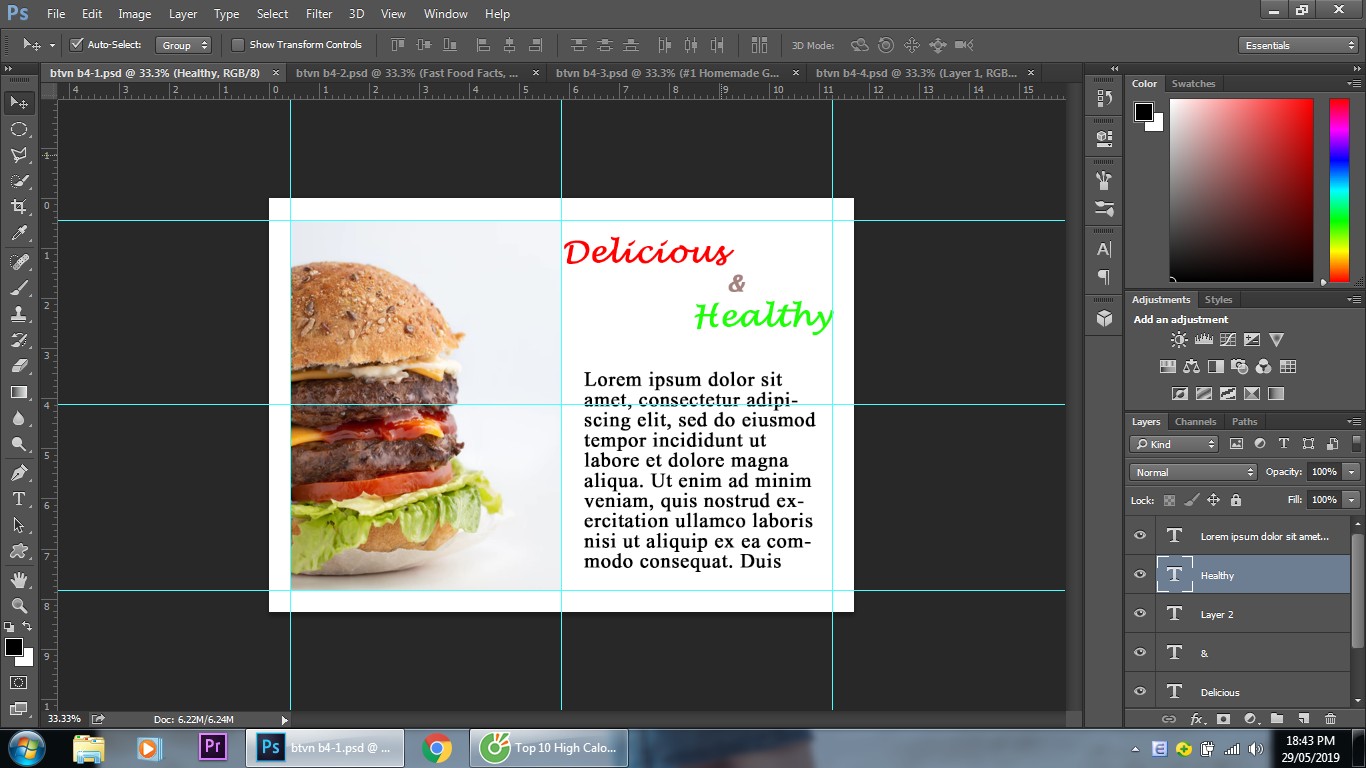The image size is (1366, 768).
Task: Select the Pen tool
Action: click(x=19, y=473)
